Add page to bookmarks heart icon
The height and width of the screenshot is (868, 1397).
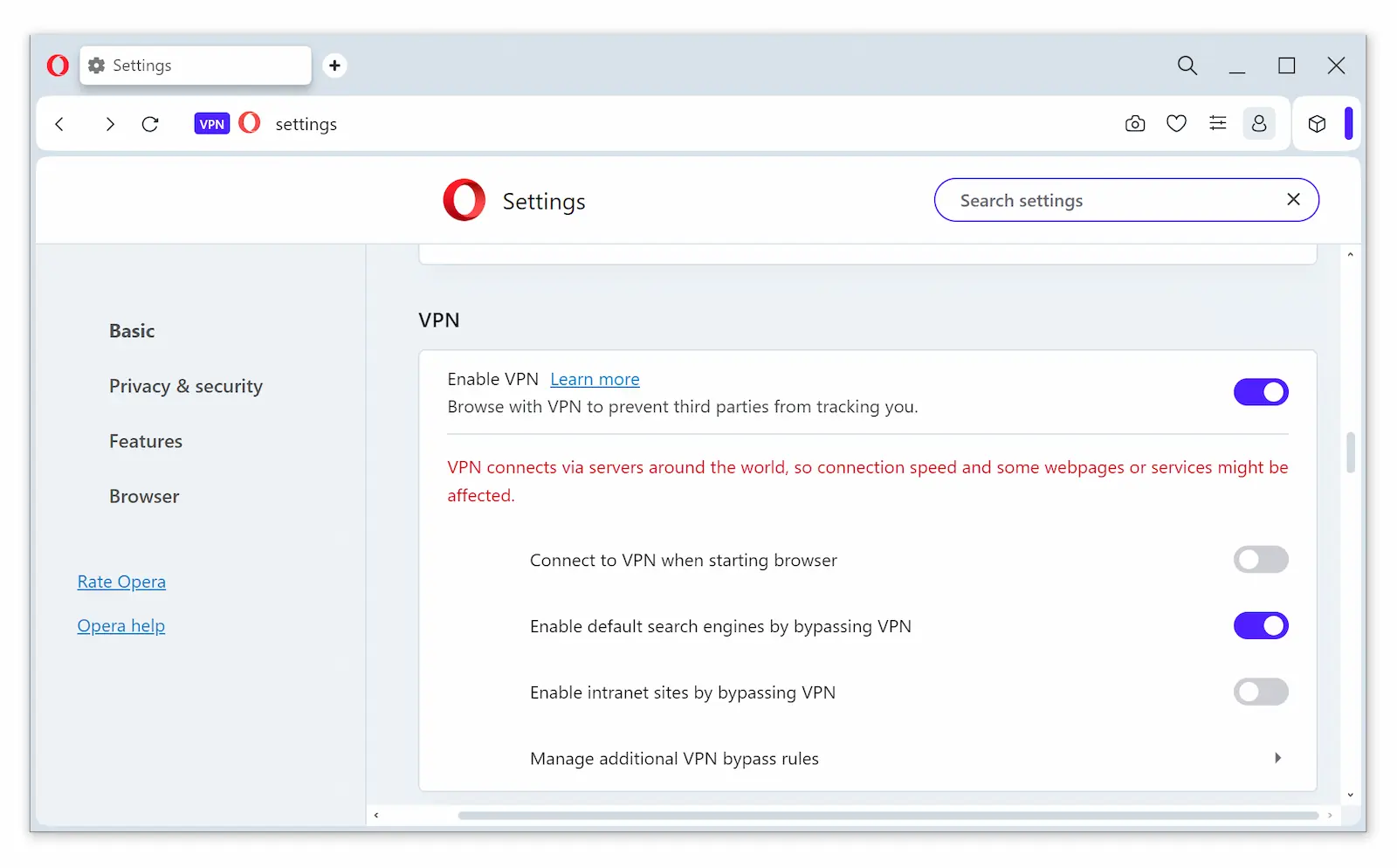pos(1176,124)
